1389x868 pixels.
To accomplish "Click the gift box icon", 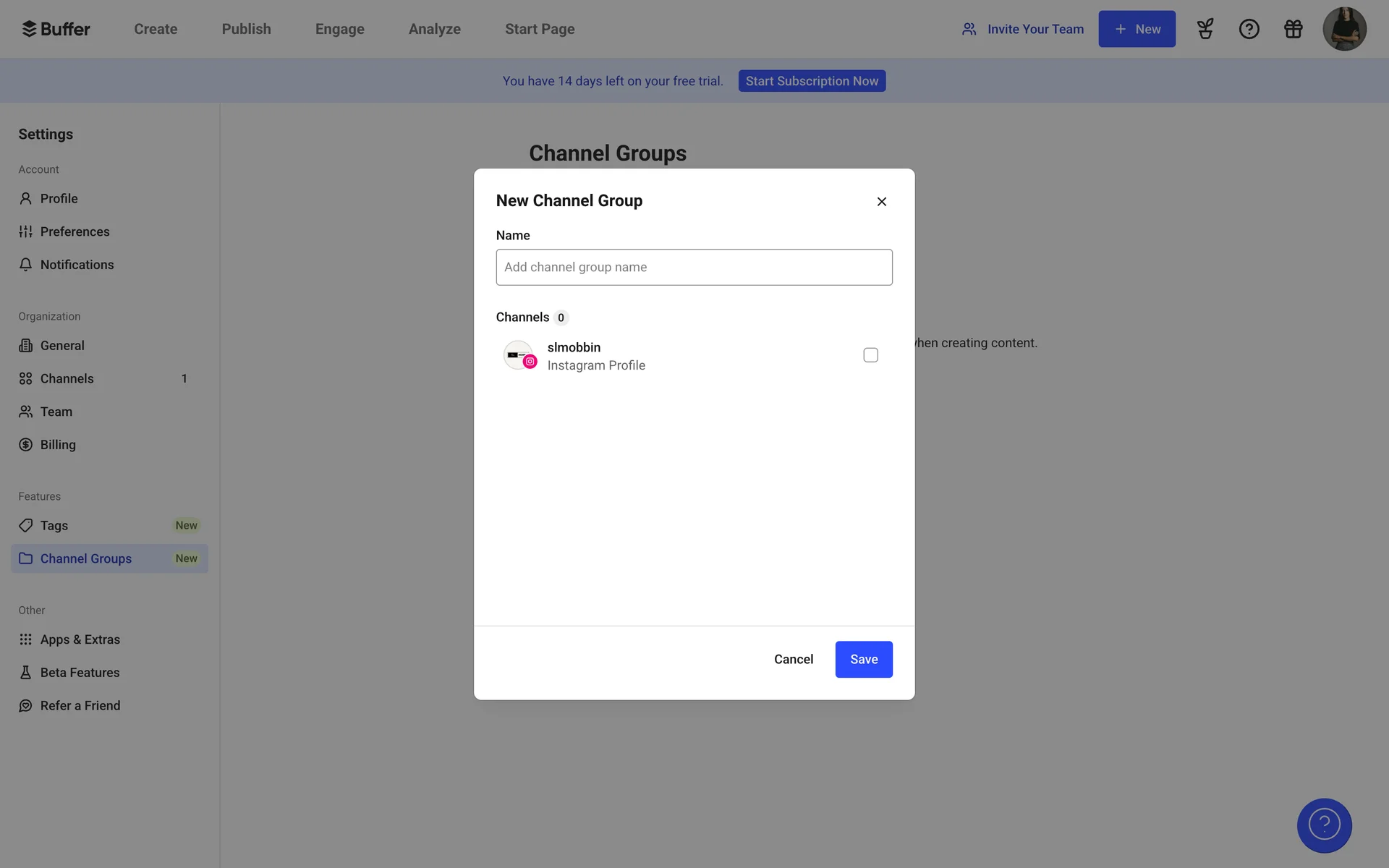I will (1293, 29).
